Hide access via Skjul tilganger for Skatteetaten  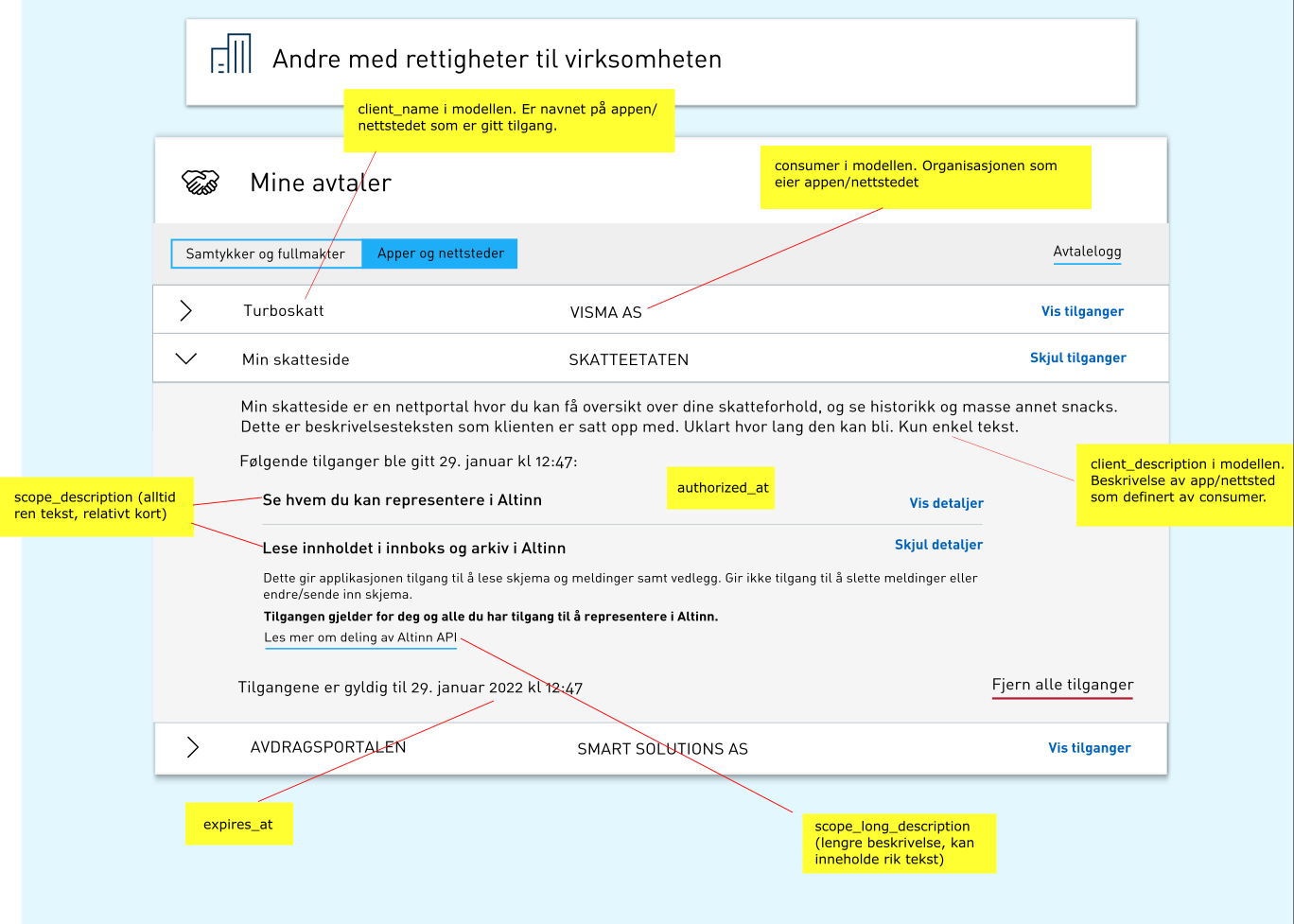point(1077,357)
